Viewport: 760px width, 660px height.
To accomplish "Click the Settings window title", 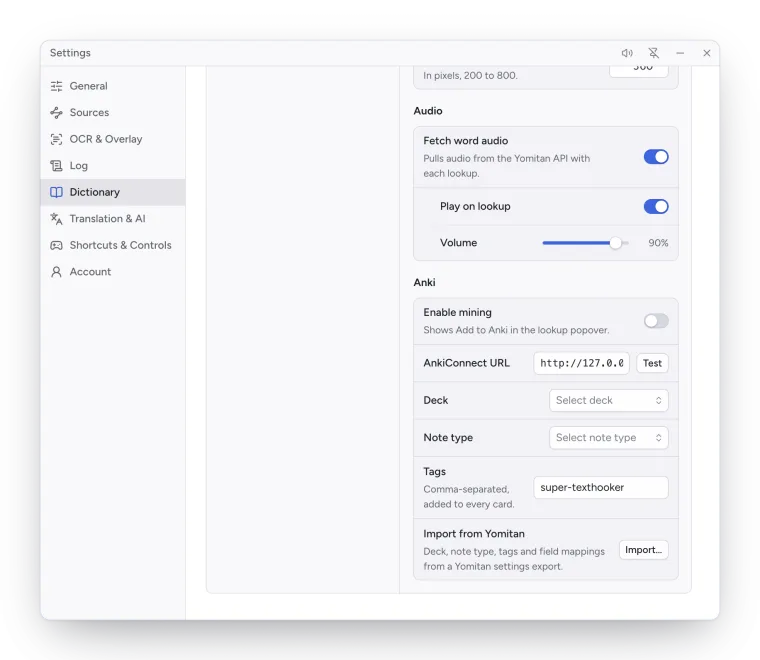I will tap(70, 53).
